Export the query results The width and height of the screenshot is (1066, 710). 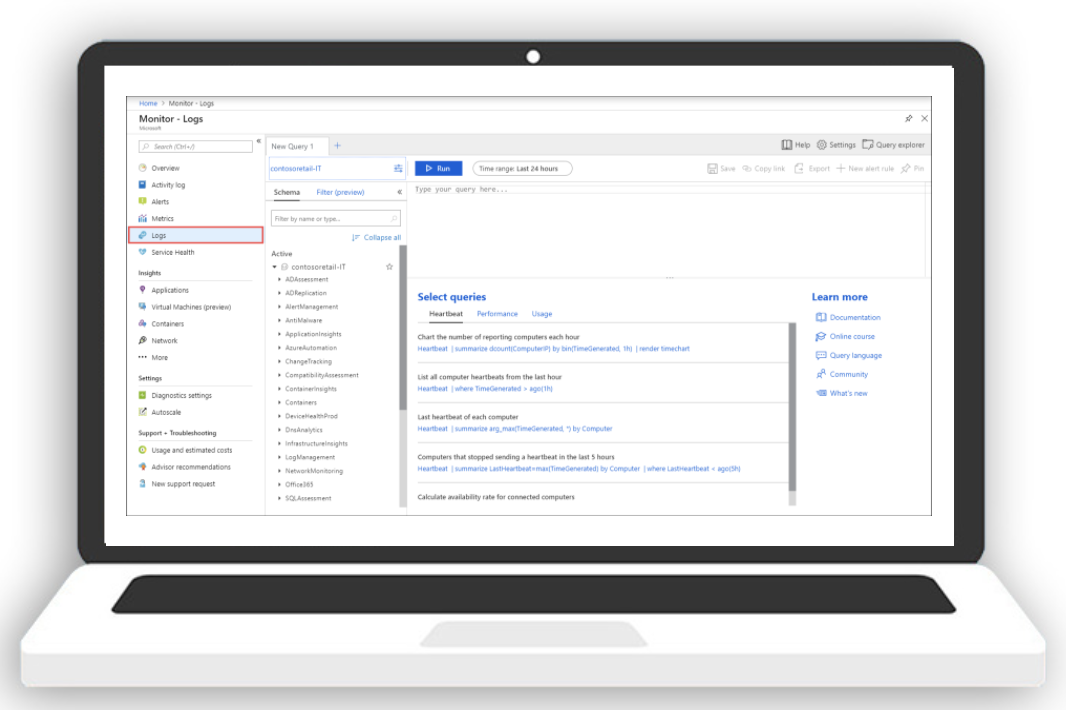point(812,169)
